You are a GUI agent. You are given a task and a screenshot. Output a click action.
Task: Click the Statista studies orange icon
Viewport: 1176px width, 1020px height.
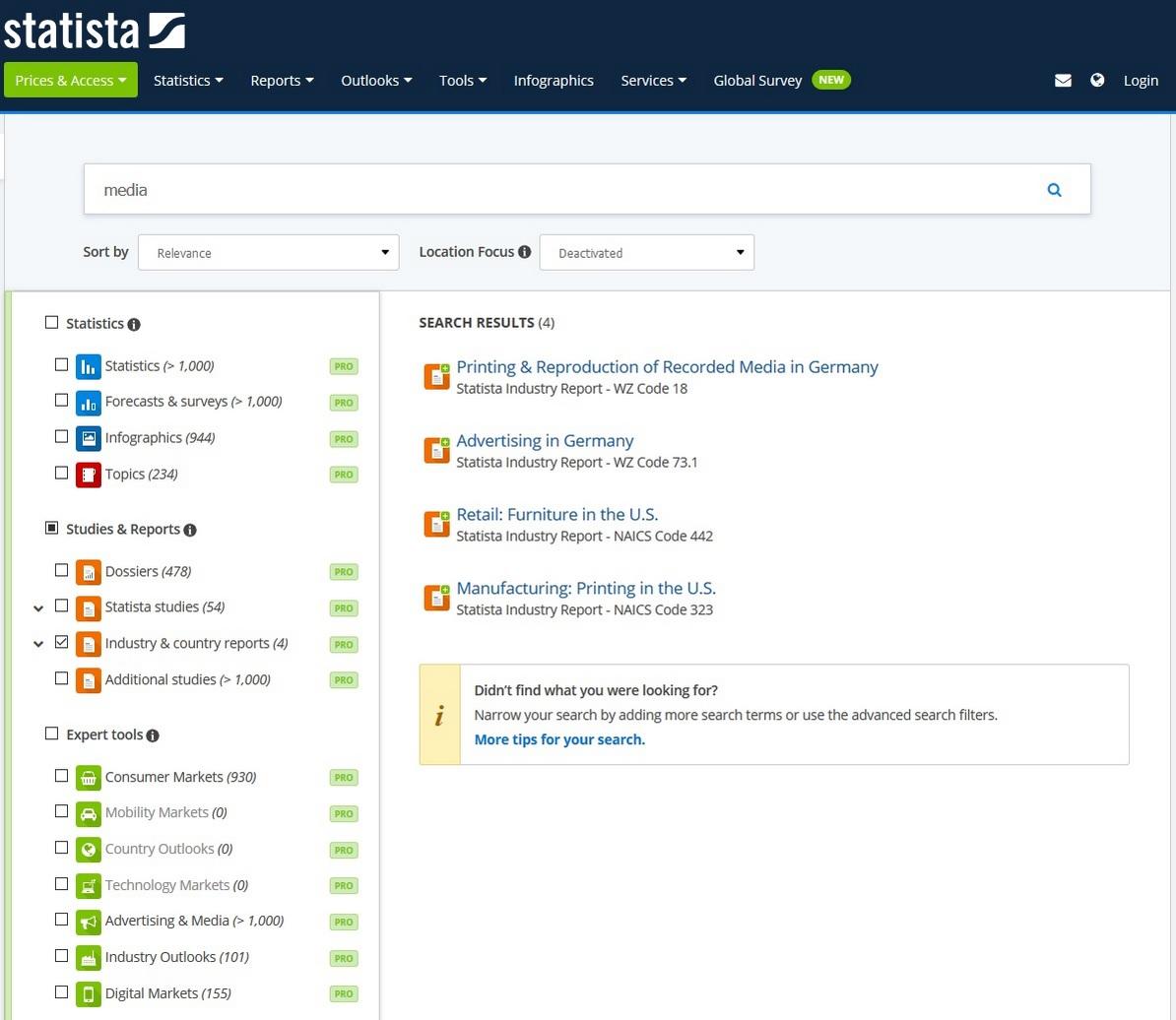(89, 608)
